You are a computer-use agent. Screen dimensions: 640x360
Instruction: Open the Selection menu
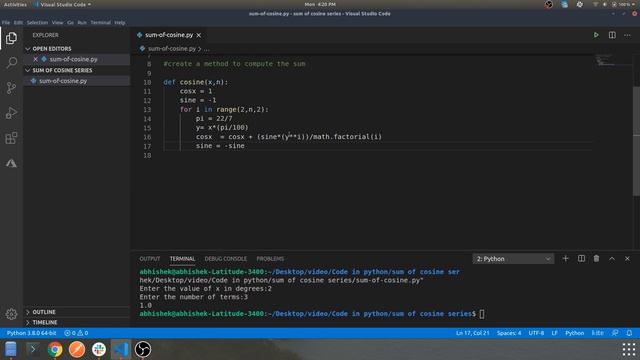37,23
